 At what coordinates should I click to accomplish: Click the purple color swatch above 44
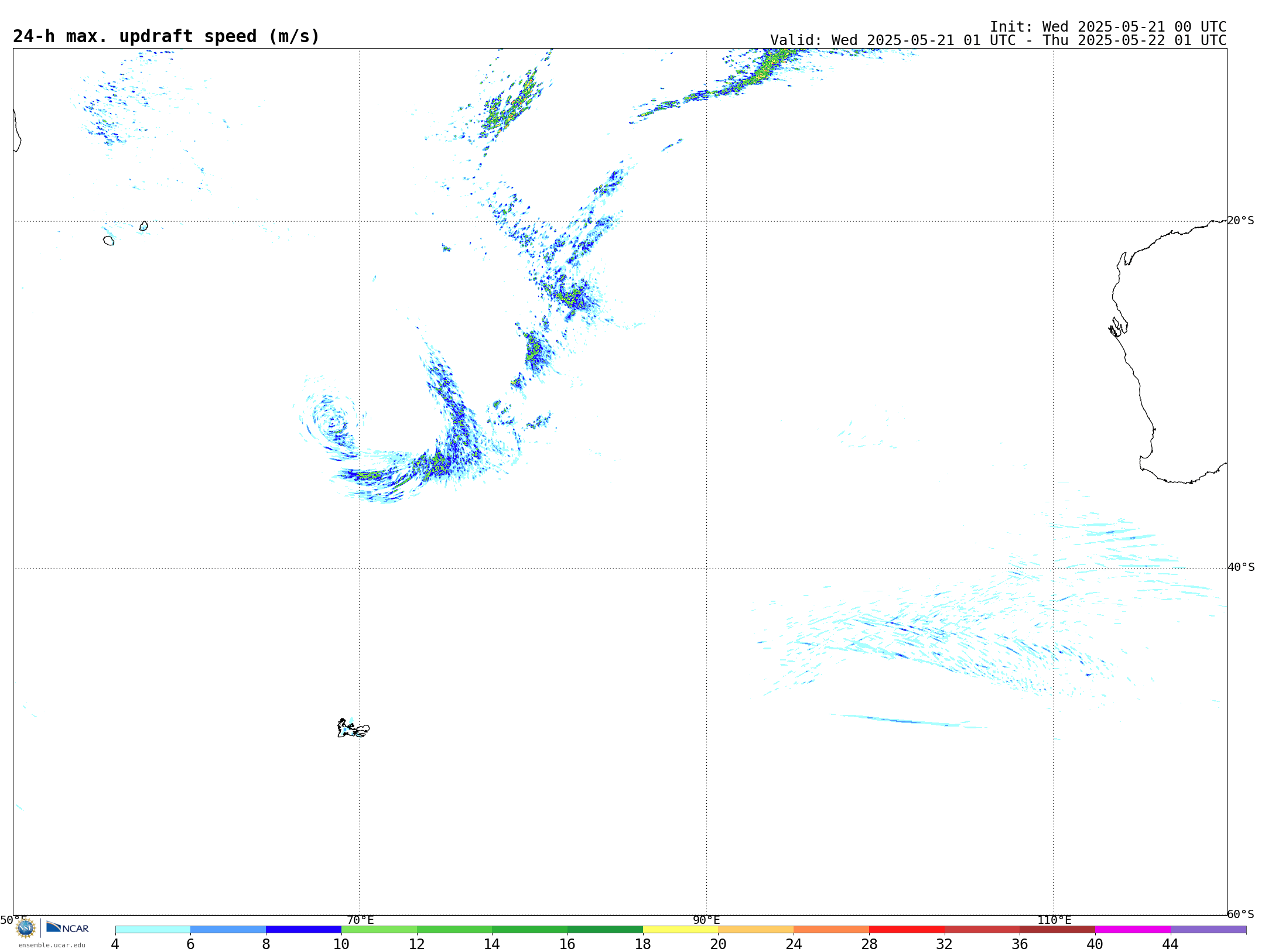click(x=1208, y=929)
